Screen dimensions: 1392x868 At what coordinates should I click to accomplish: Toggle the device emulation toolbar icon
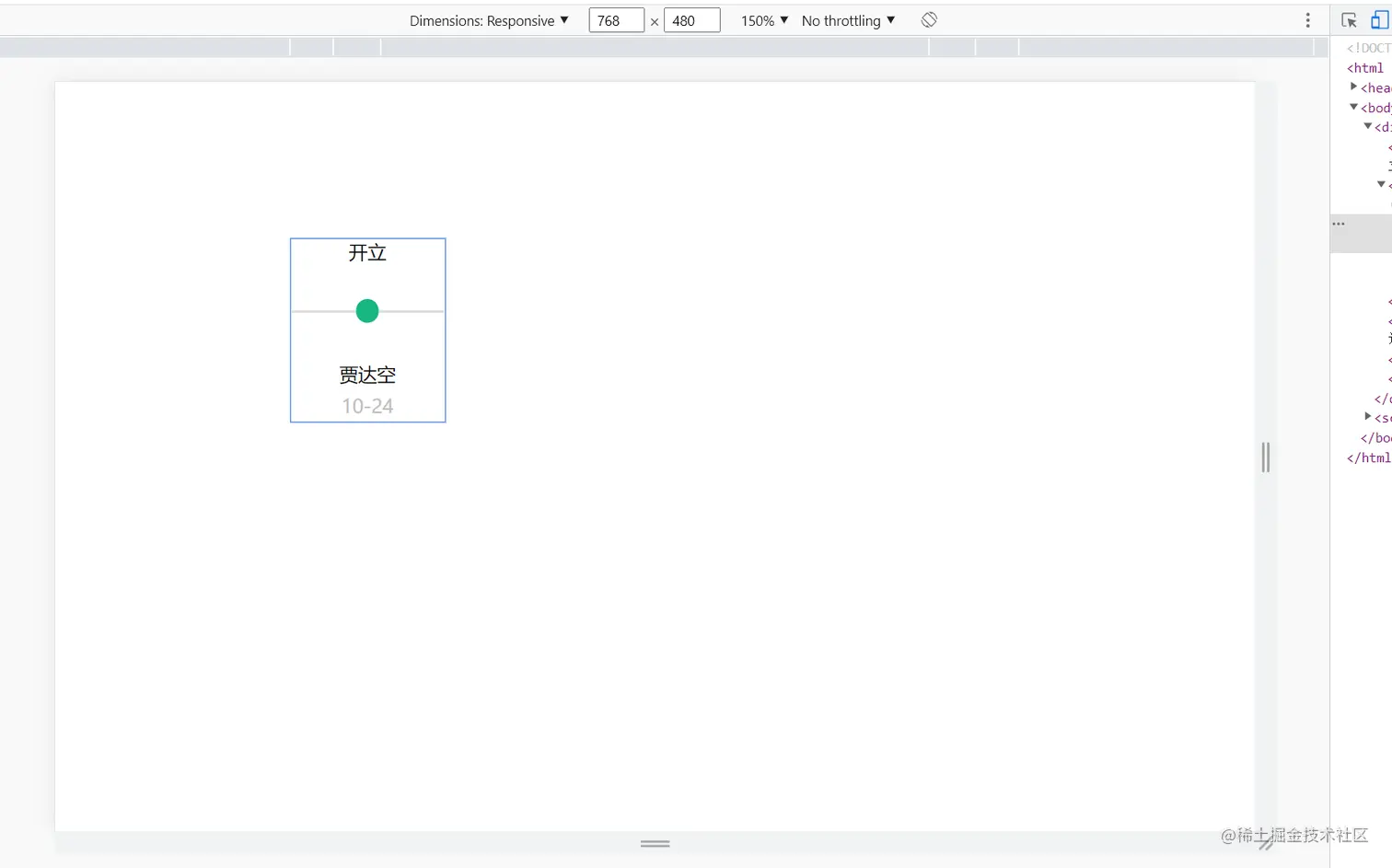1380,19
